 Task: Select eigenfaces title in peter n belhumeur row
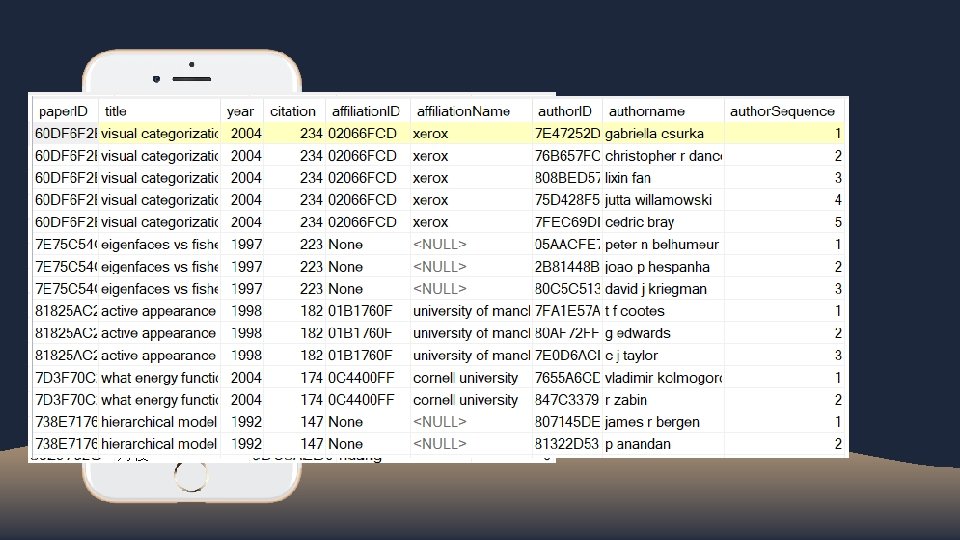click(159, 244)
